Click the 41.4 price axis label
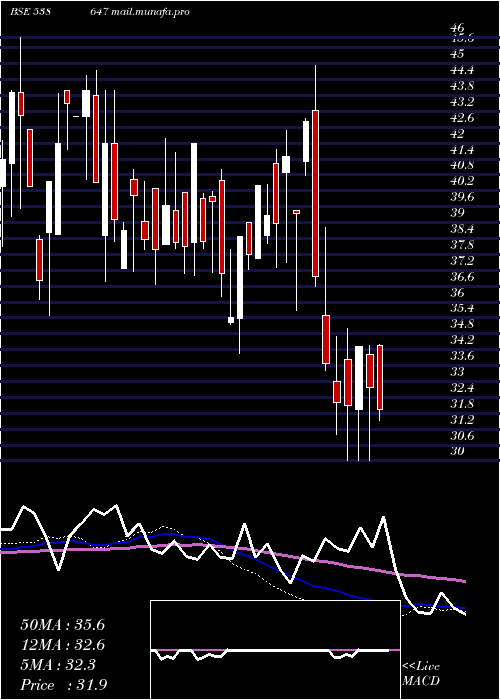 [x=462, y=149]
